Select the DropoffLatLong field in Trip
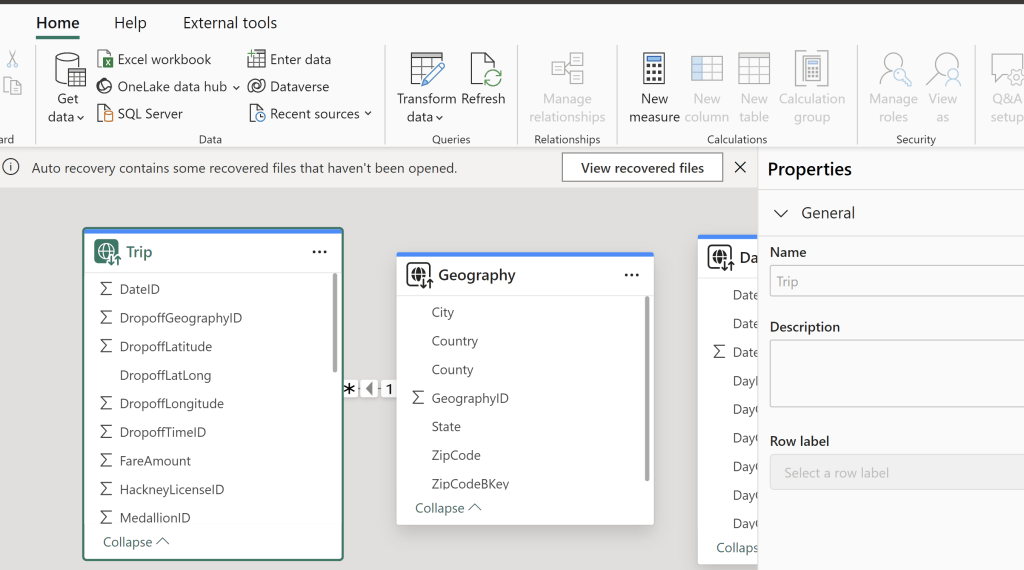Image resolution: width=1024 pixels, height=570 pixels. tap(165, 375)
